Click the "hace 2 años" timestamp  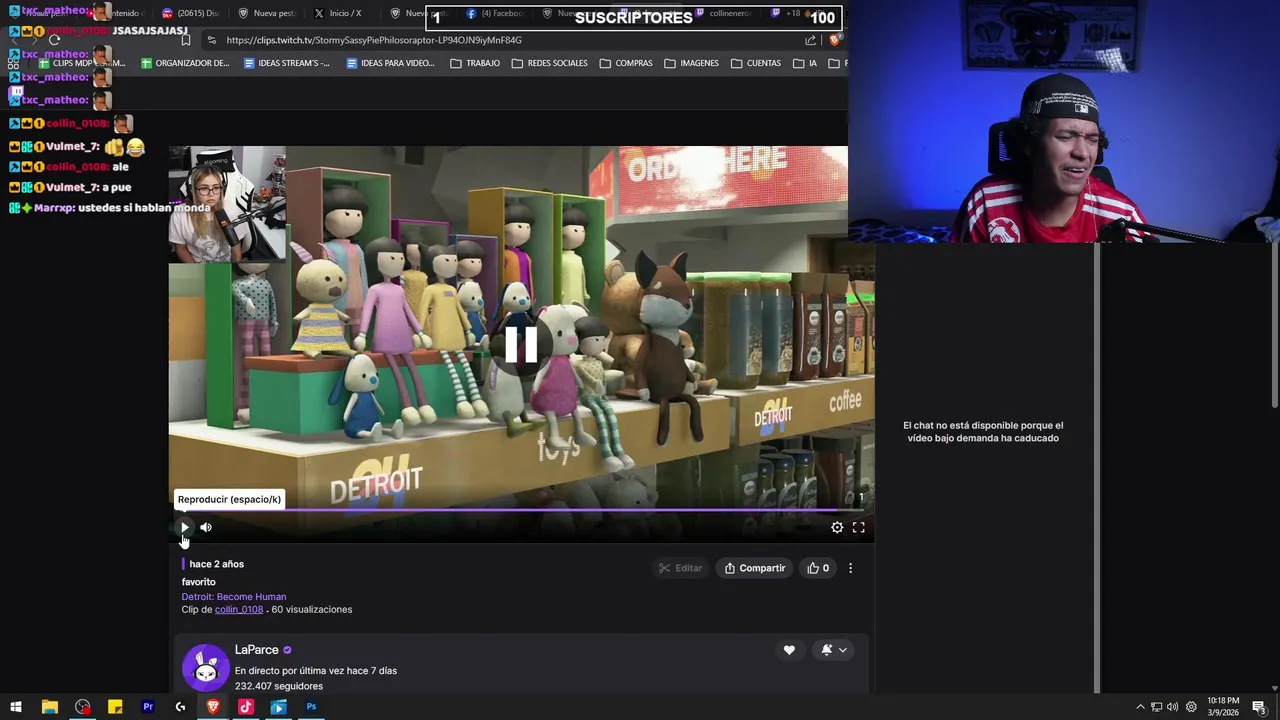[216, 564]
